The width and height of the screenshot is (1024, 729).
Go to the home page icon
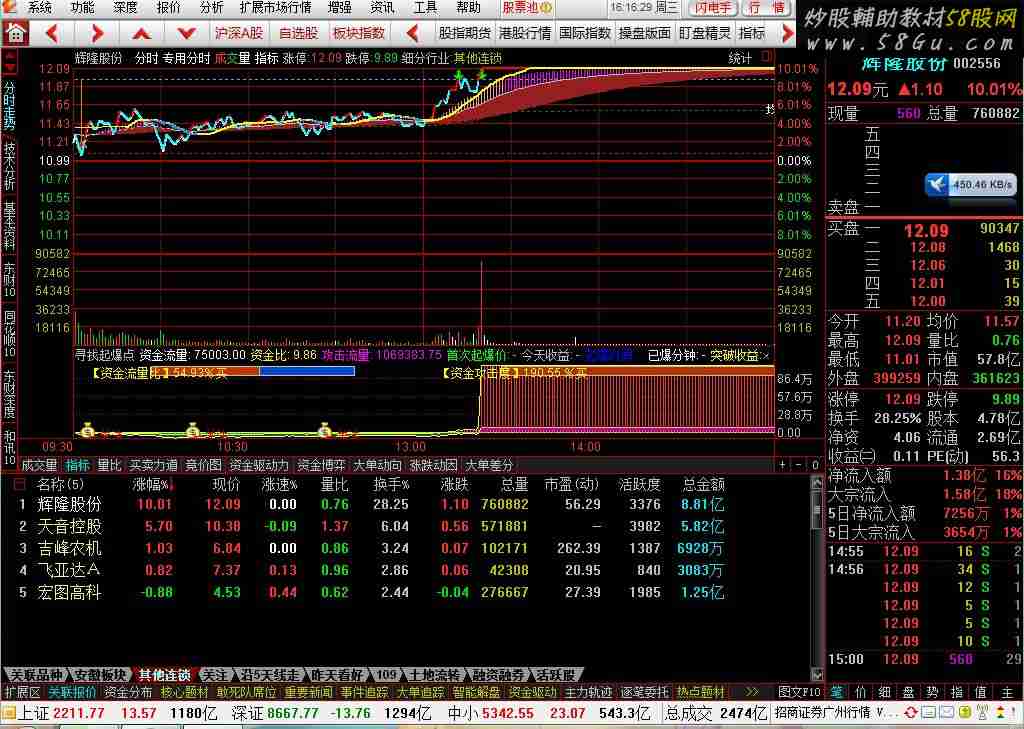[x=15, y=33]
